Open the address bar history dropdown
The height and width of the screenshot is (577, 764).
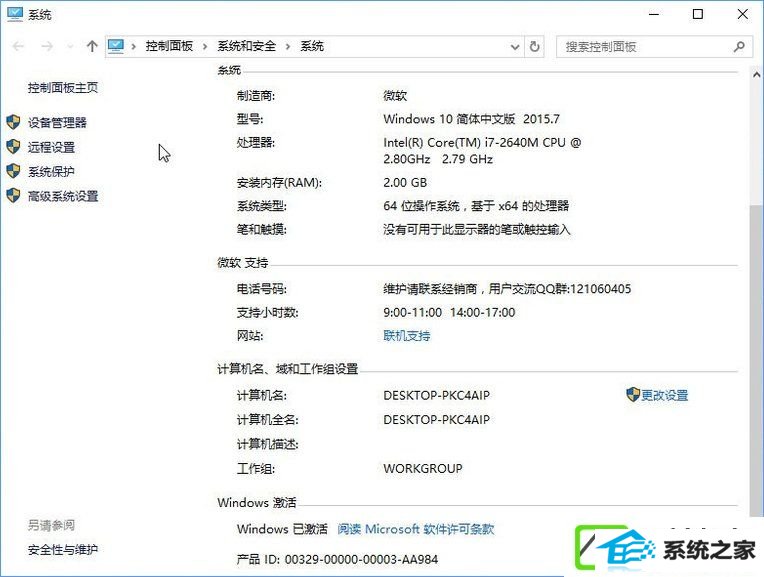coord(515,47)
